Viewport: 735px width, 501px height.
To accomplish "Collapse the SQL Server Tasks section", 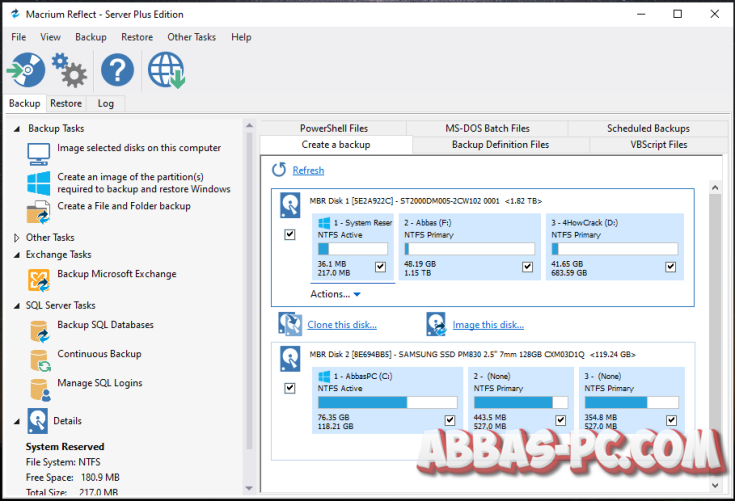I will pyautogui.click(x=17, y=306).
